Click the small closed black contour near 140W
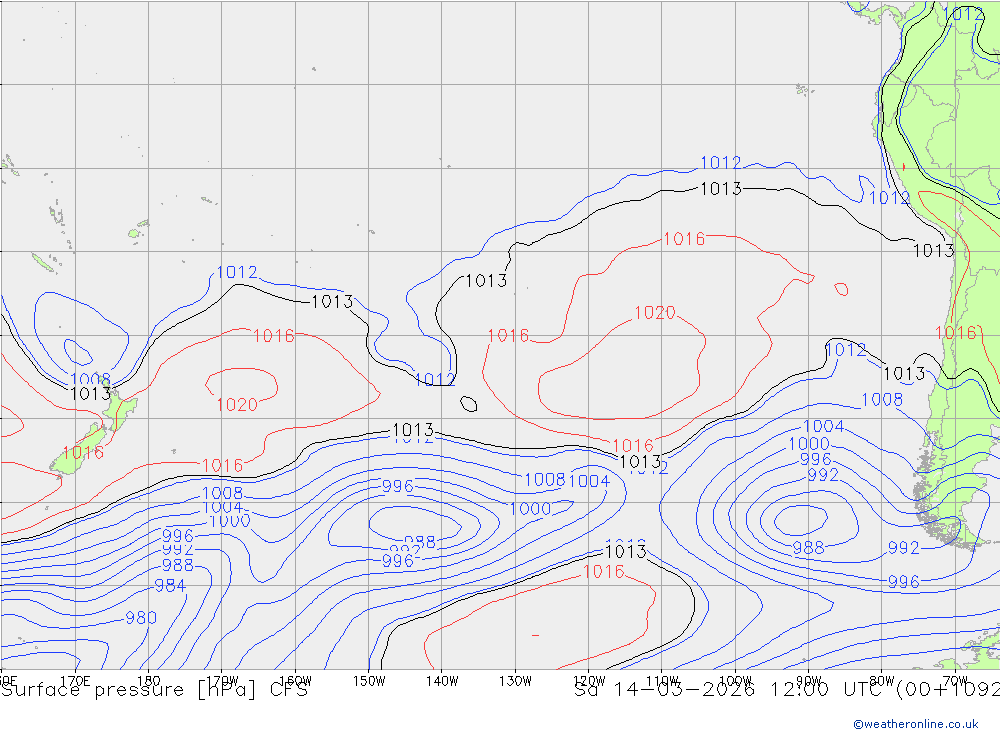 coord(468,404)
